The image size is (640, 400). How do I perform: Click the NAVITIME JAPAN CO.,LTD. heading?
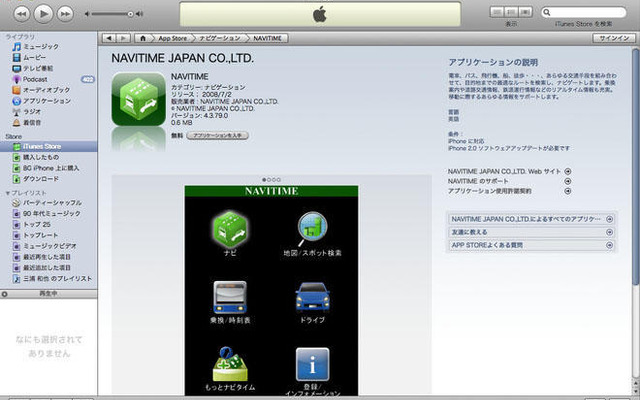coord(182,58)
